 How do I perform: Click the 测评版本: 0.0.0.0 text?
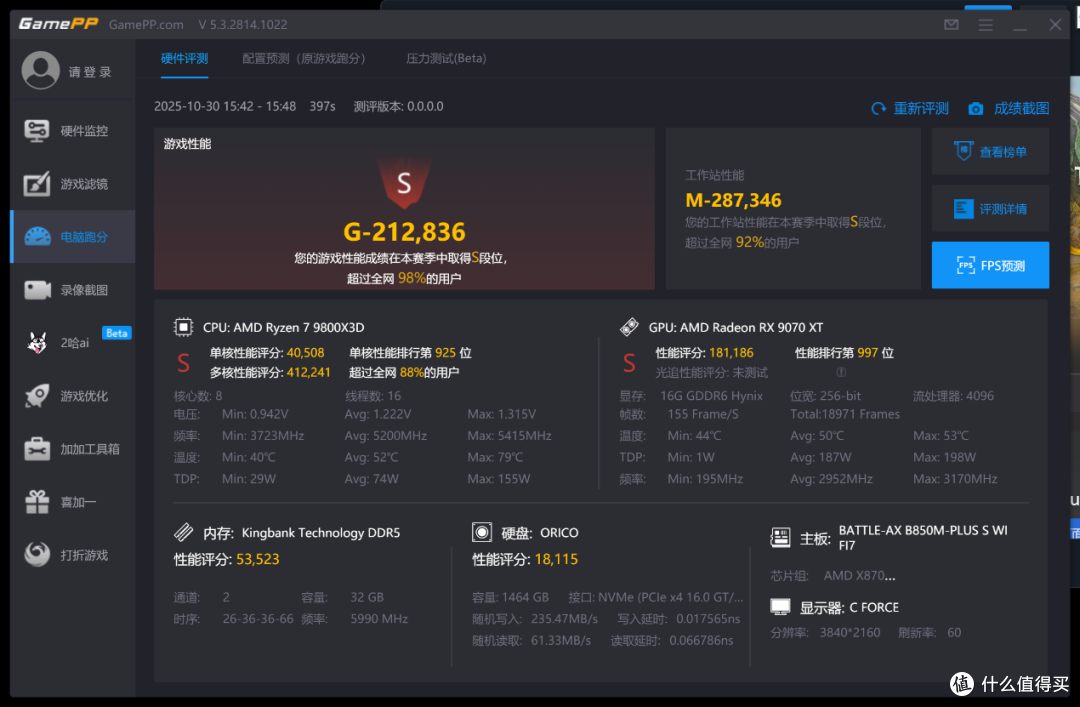click(x=398, y=107)
